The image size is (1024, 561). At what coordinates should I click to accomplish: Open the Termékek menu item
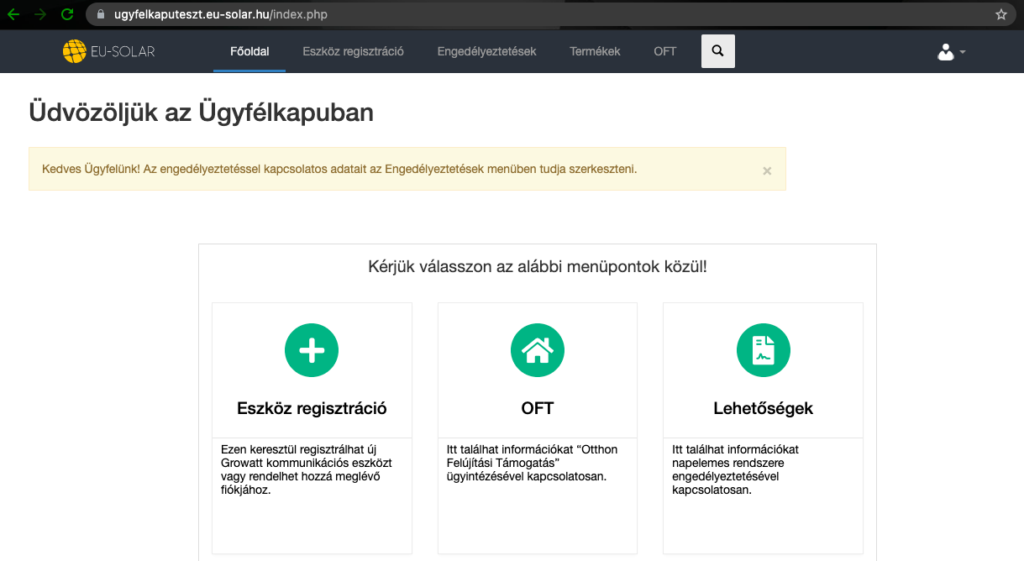click(595, 52)
